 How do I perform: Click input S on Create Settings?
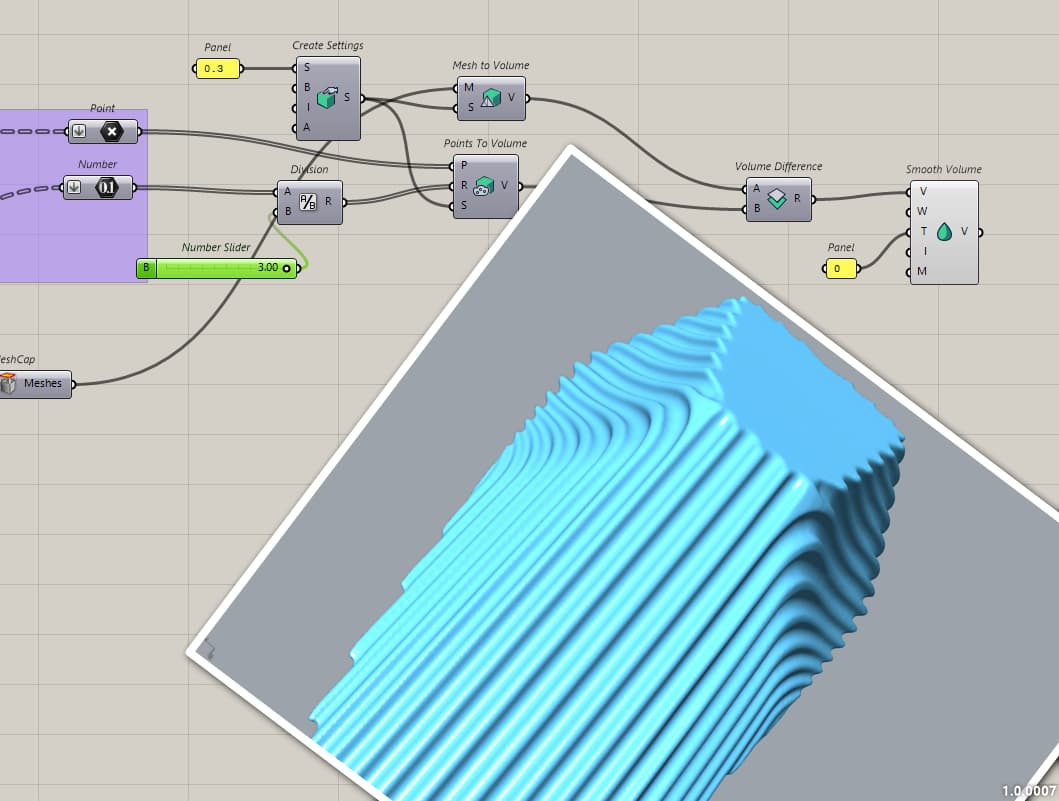pos(307,68)
